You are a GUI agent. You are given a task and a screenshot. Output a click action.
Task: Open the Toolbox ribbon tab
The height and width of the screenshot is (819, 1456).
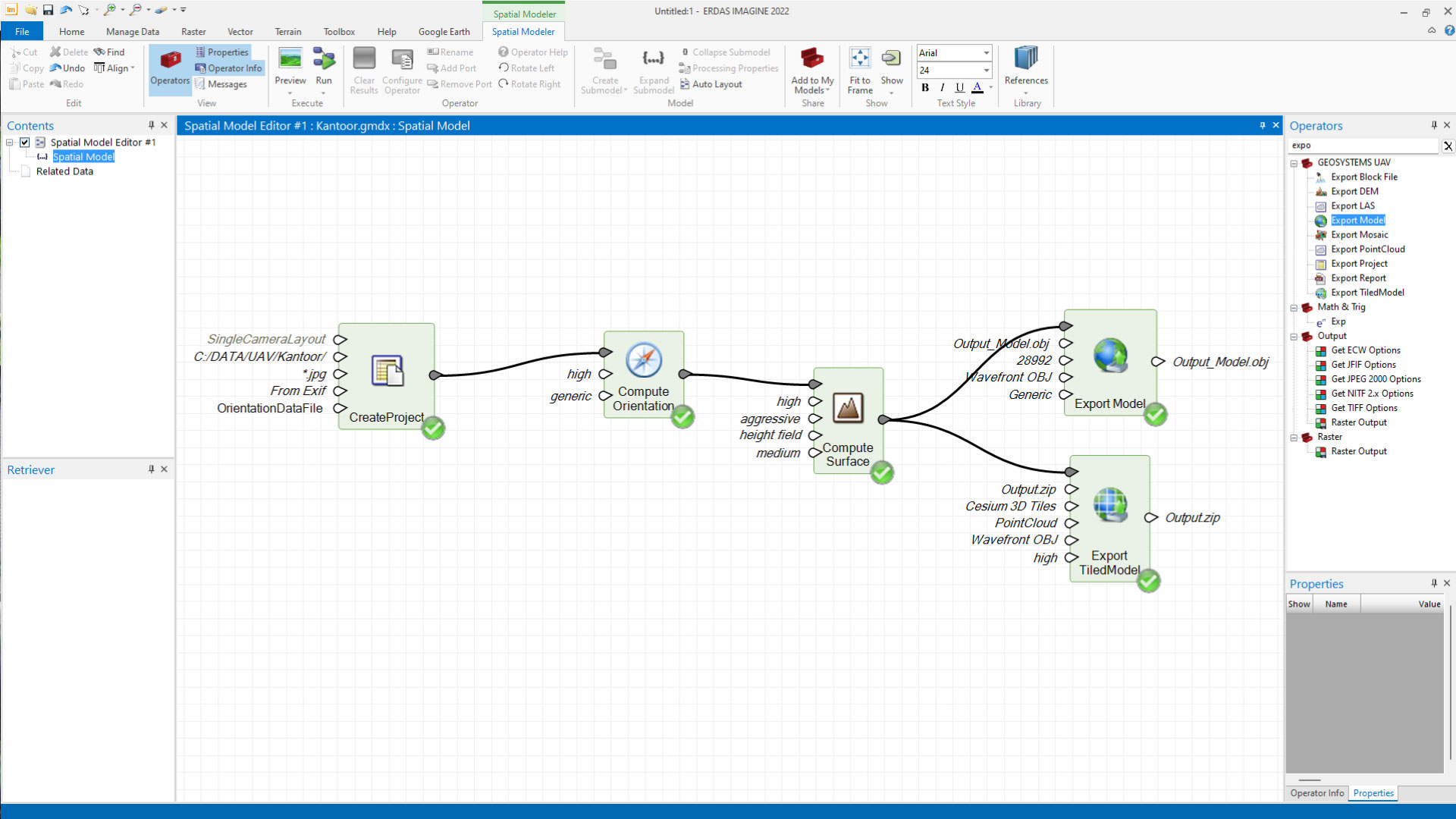[x=339, y=32]
